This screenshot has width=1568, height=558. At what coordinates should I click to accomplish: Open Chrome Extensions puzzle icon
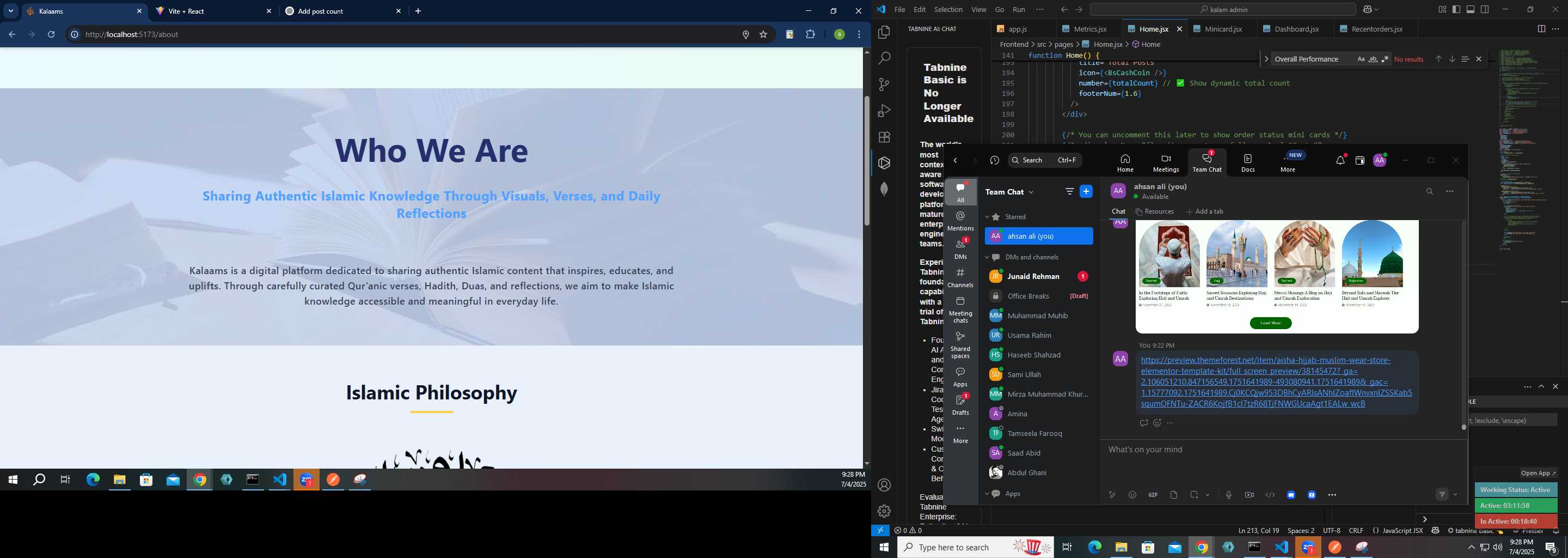click(810, 35)
